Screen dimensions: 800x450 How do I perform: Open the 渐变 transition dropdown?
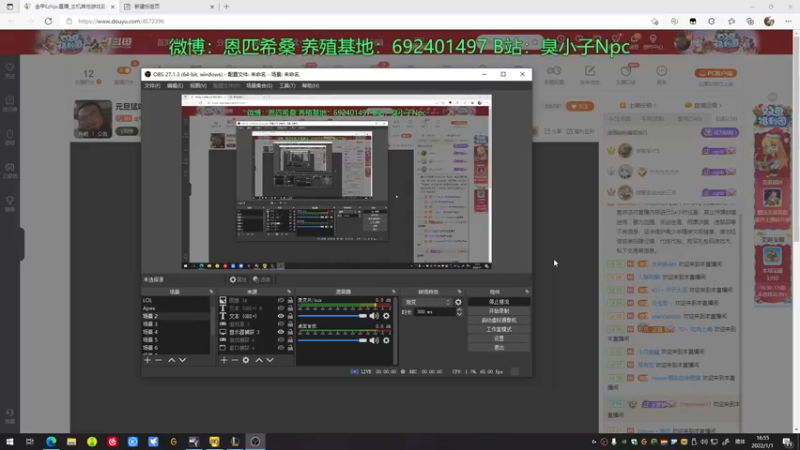coord(427,302)
